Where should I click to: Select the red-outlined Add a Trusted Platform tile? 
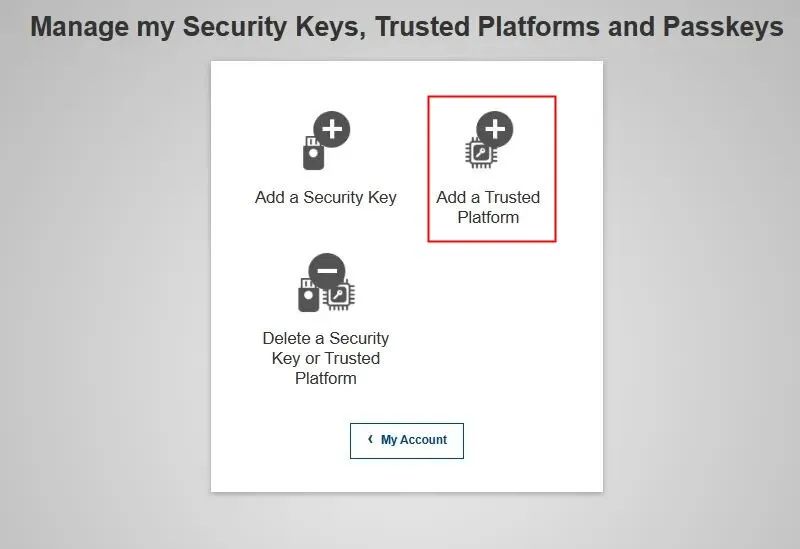click(492, 168)
